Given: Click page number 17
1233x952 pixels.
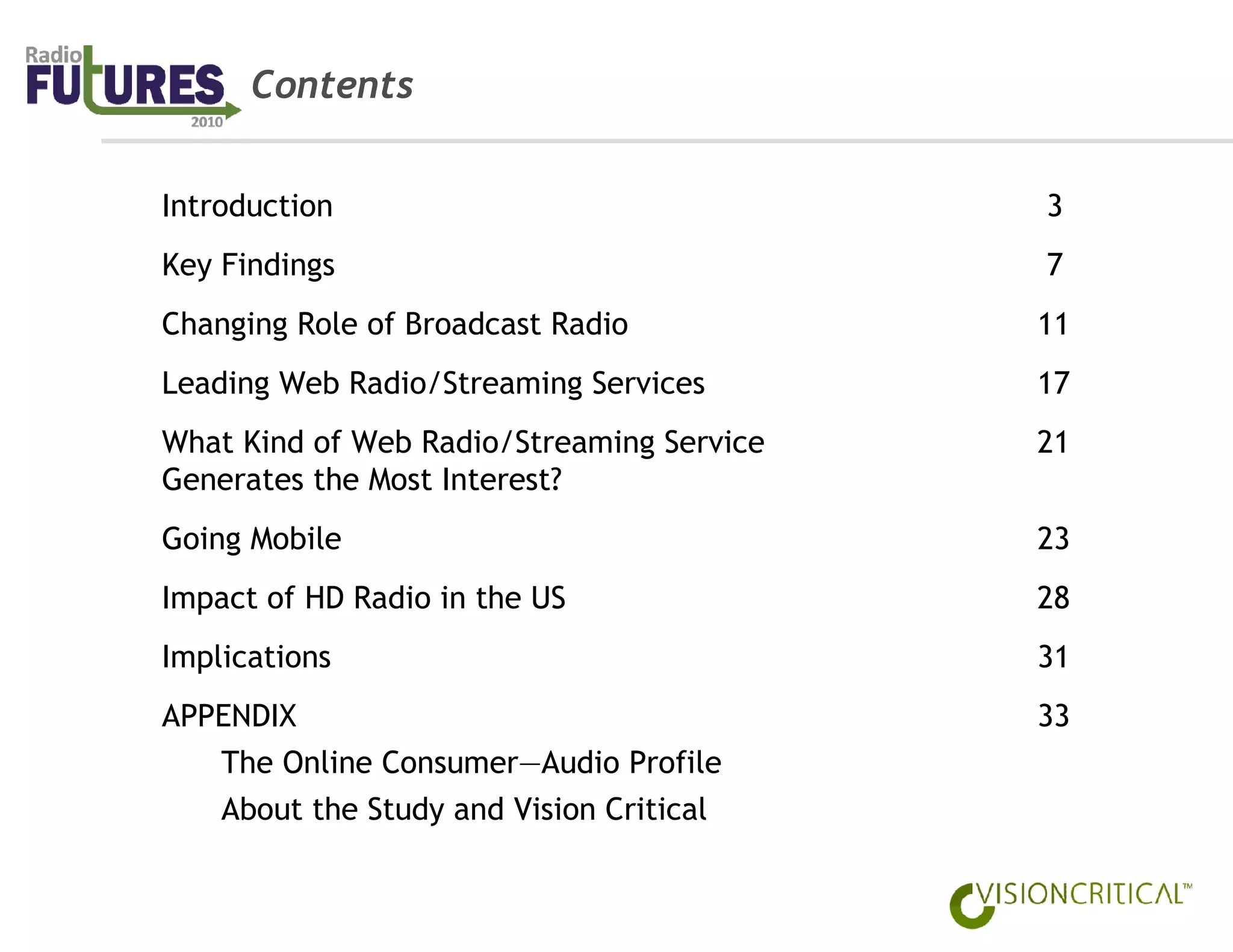Looking at the screenshot, I should [x=1053, y=383].
